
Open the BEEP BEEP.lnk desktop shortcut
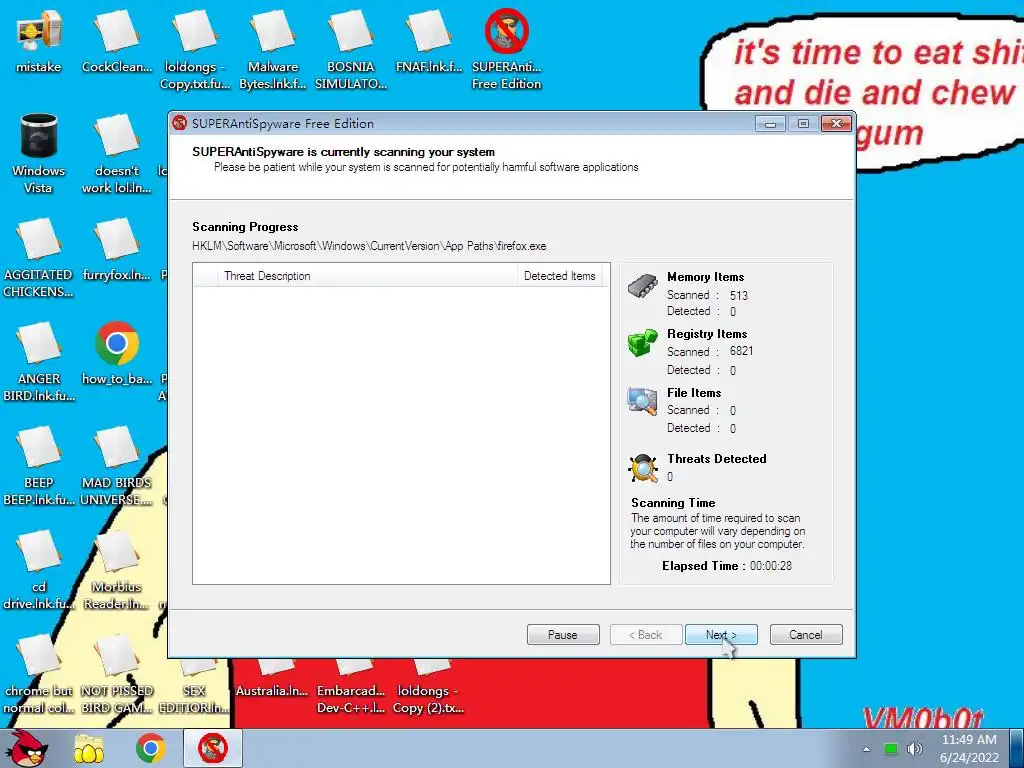(39, 466)
